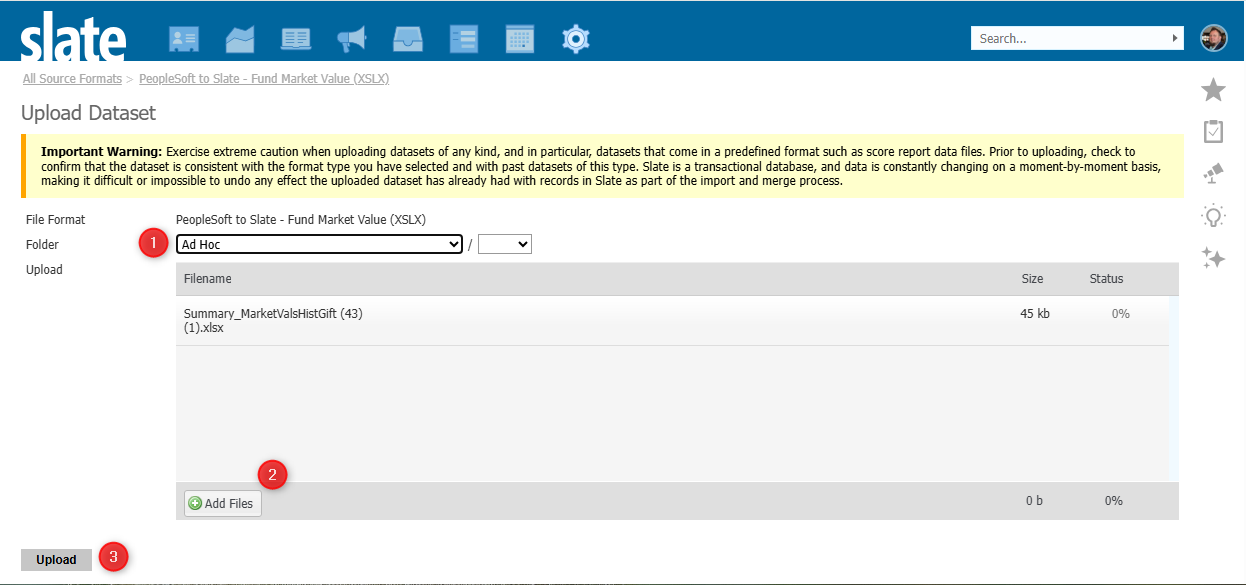
Task: Click the Size column header
Action: 1032,279
